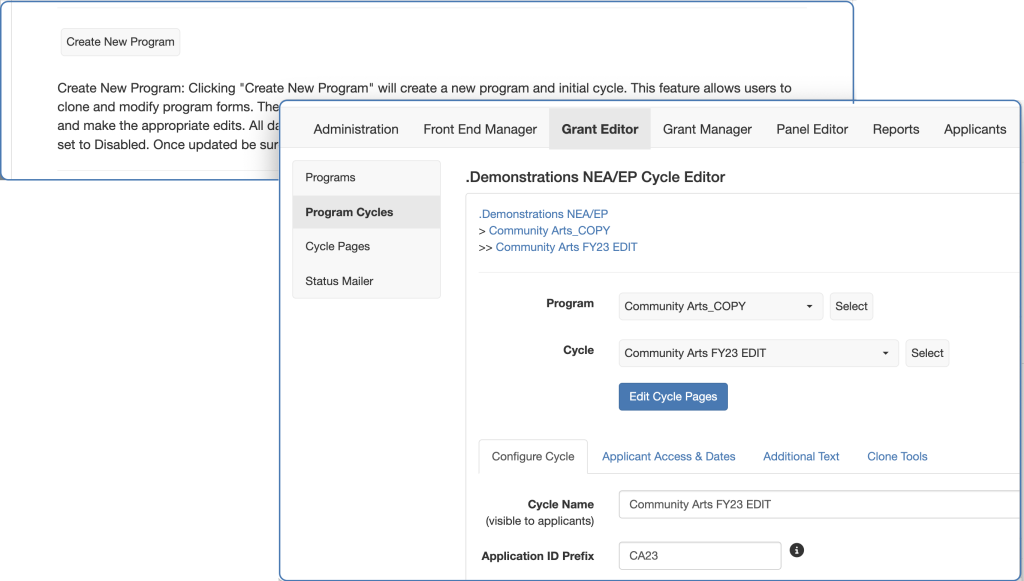1024x581 pixels.
Task: Select Cycle Pages in the sidebar
Action: (x=338, y=247)
